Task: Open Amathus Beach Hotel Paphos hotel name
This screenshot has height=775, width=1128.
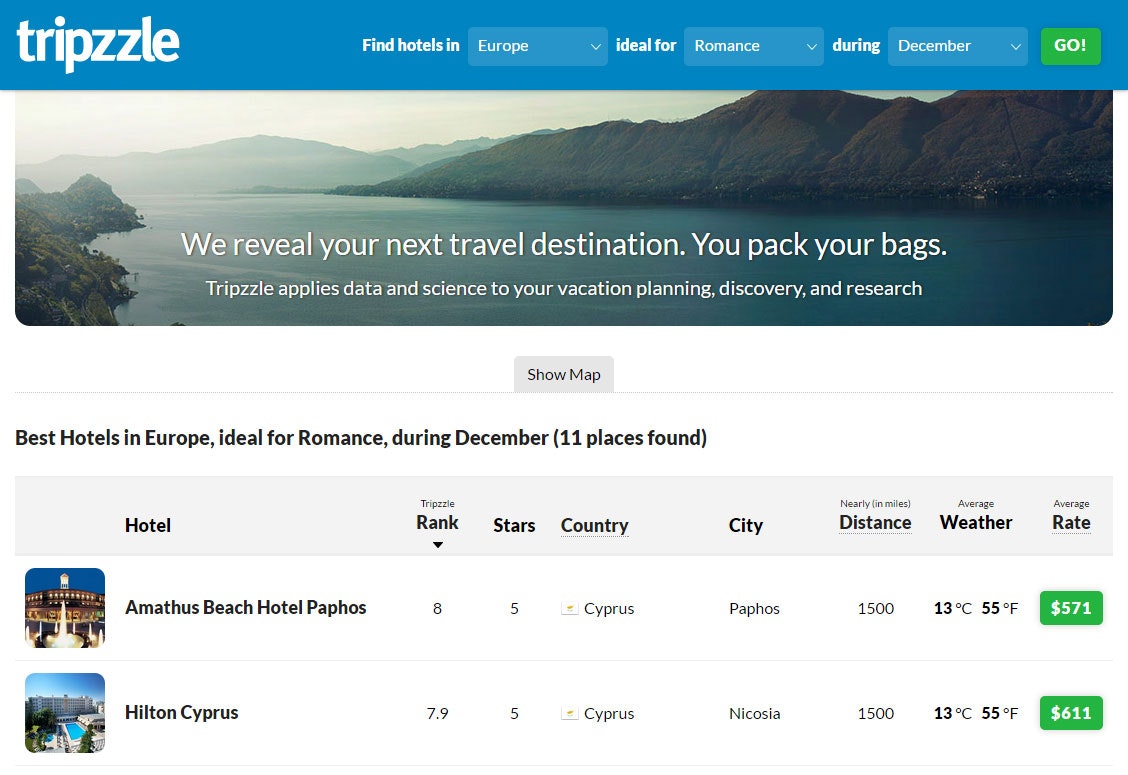Action: (245, 607)
